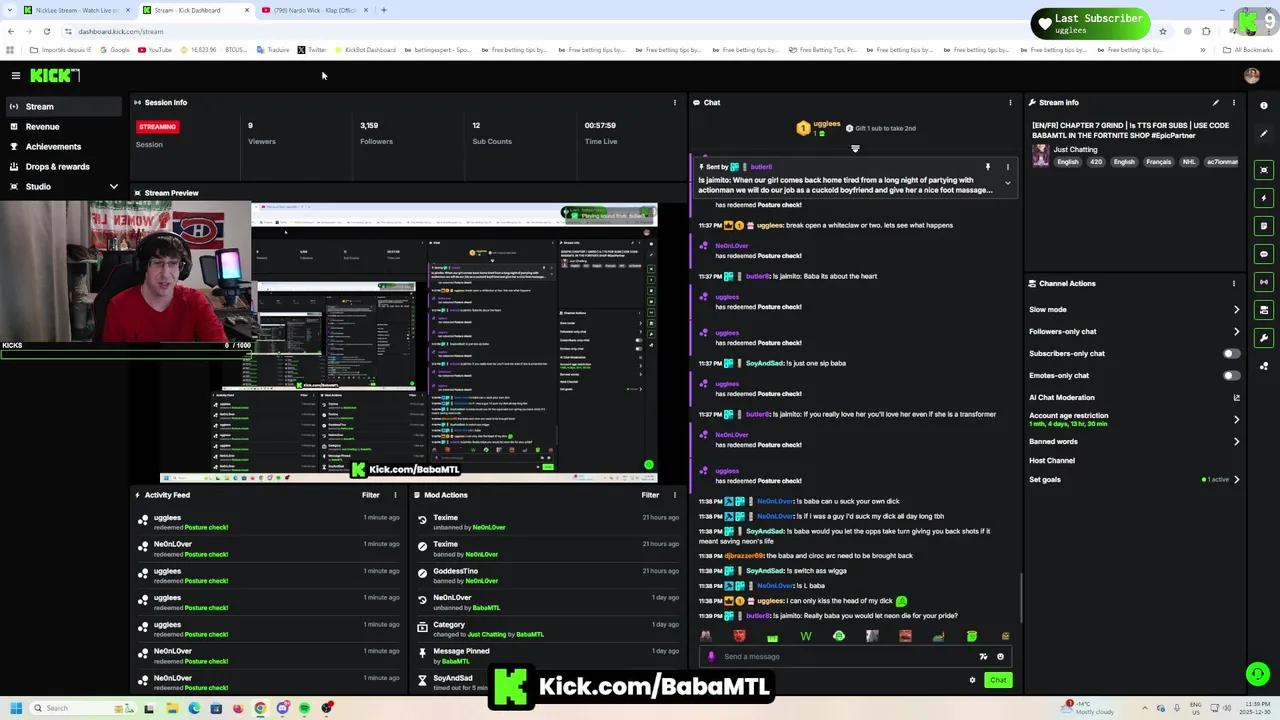Toggle the lightning bolt panel in the right sidebar
Image resolution: width=1280 pixels, height=720 pixels.
[x=1264, y=198]
